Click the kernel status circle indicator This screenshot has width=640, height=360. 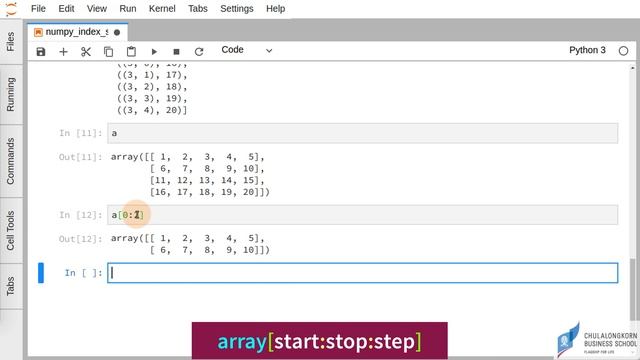[623, 51]
